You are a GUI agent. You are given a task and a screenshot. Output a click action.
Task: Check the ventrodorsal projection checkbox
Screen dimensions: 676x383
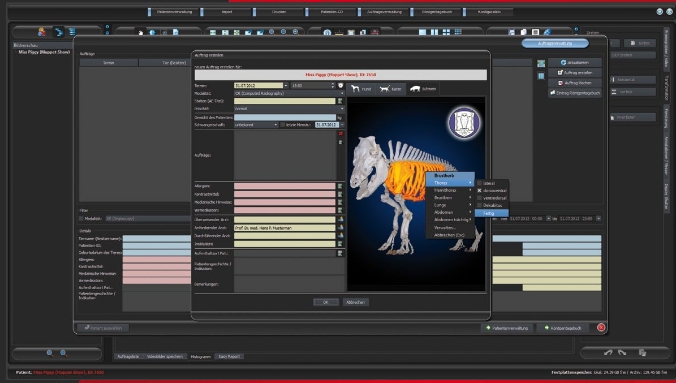pyautogui.click(x=479, y=198)
